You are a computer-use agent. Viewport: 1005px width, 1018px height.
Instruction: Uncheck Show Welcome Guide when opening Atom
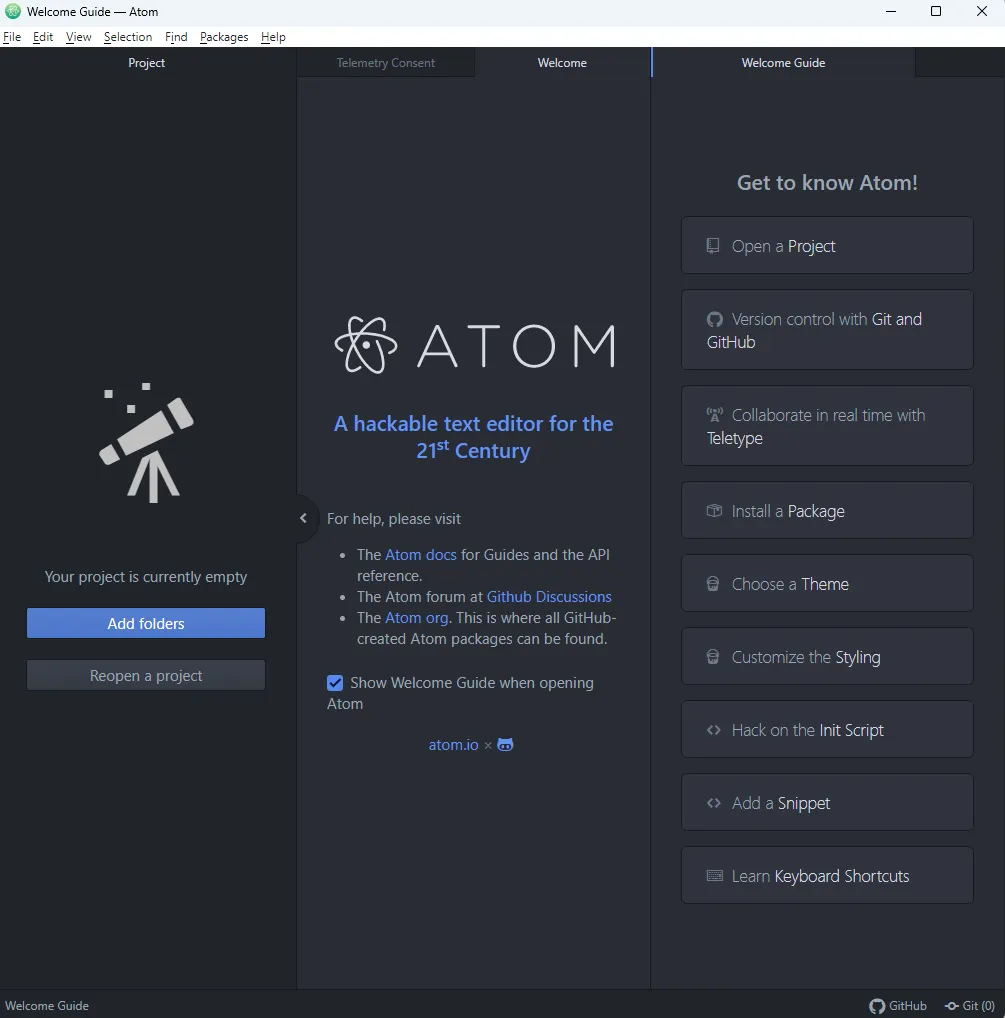click(x=334, y=682)
